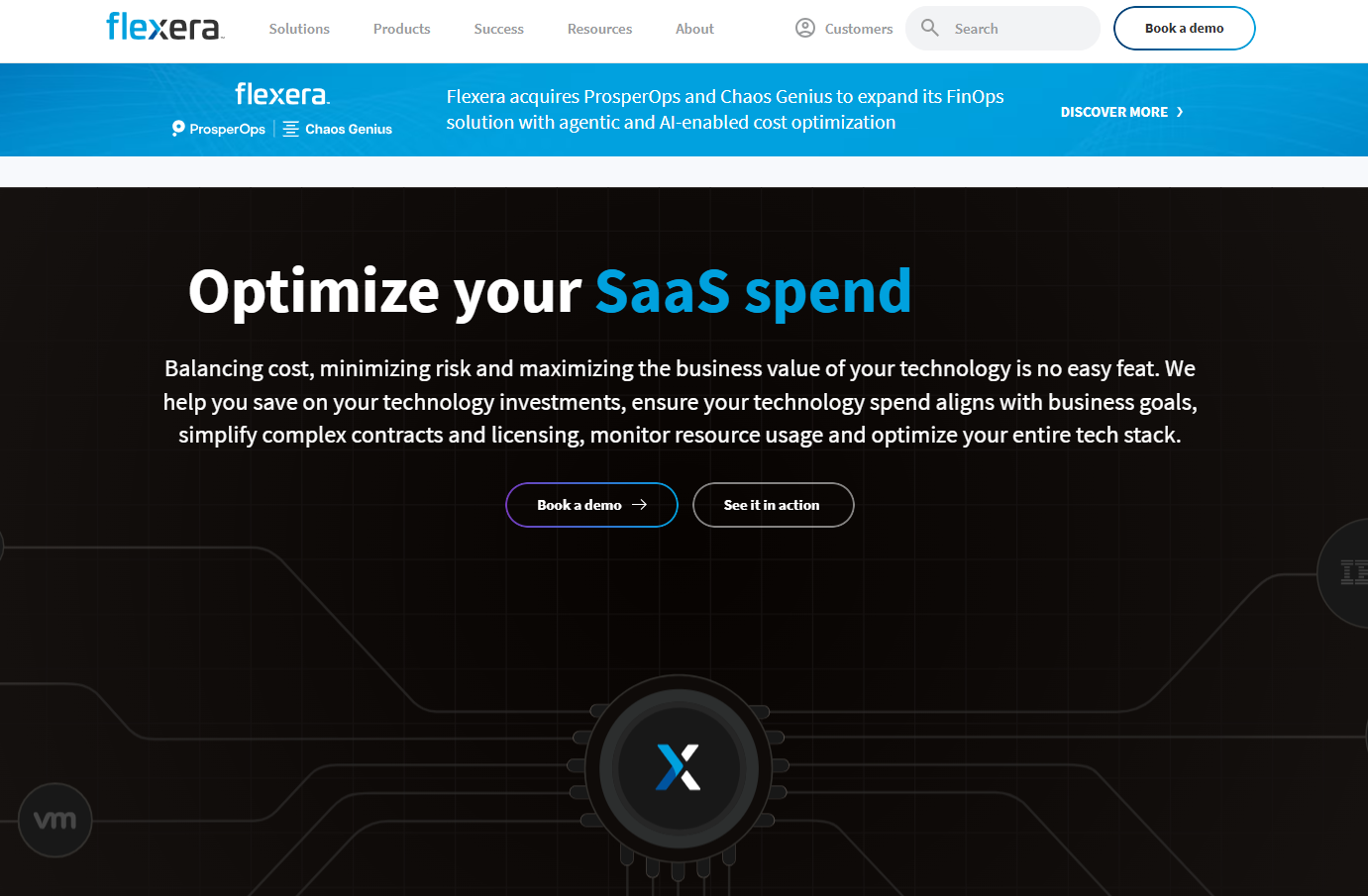Click Book a demo in the header
This screenshot has width=1368, height=896.
click(x=1184, y=28)
